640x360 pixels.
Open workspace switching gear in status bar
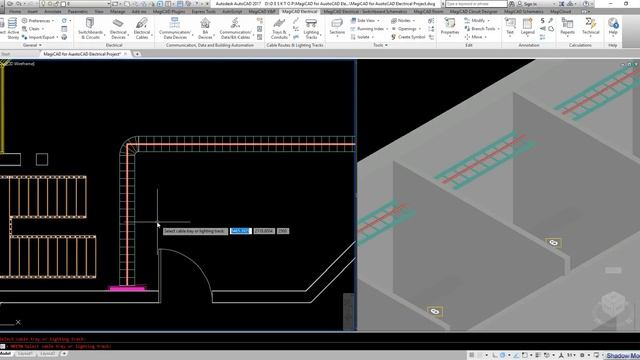click(582, 355)
